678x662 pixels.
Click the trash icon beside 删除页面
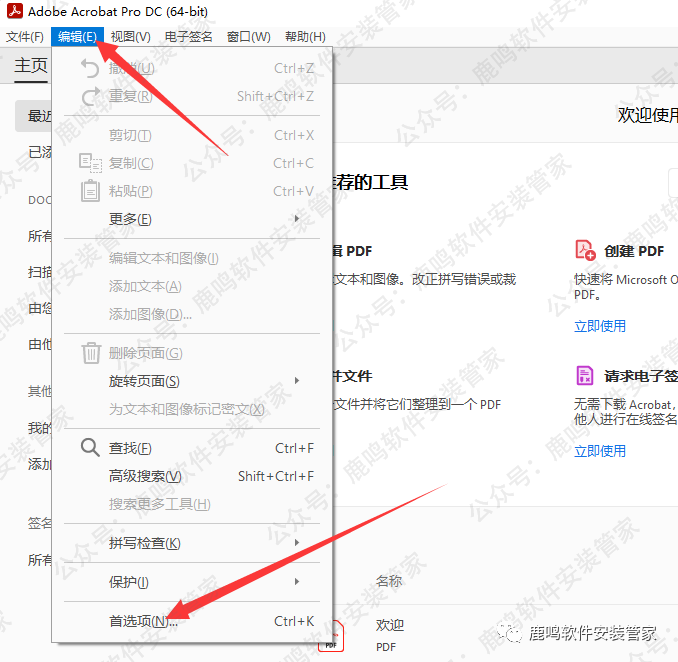[x=90, y=353]
